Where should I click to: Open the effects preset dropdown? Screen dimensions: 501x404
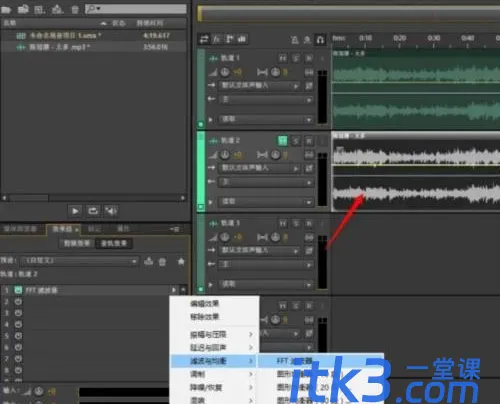[79, 261]
